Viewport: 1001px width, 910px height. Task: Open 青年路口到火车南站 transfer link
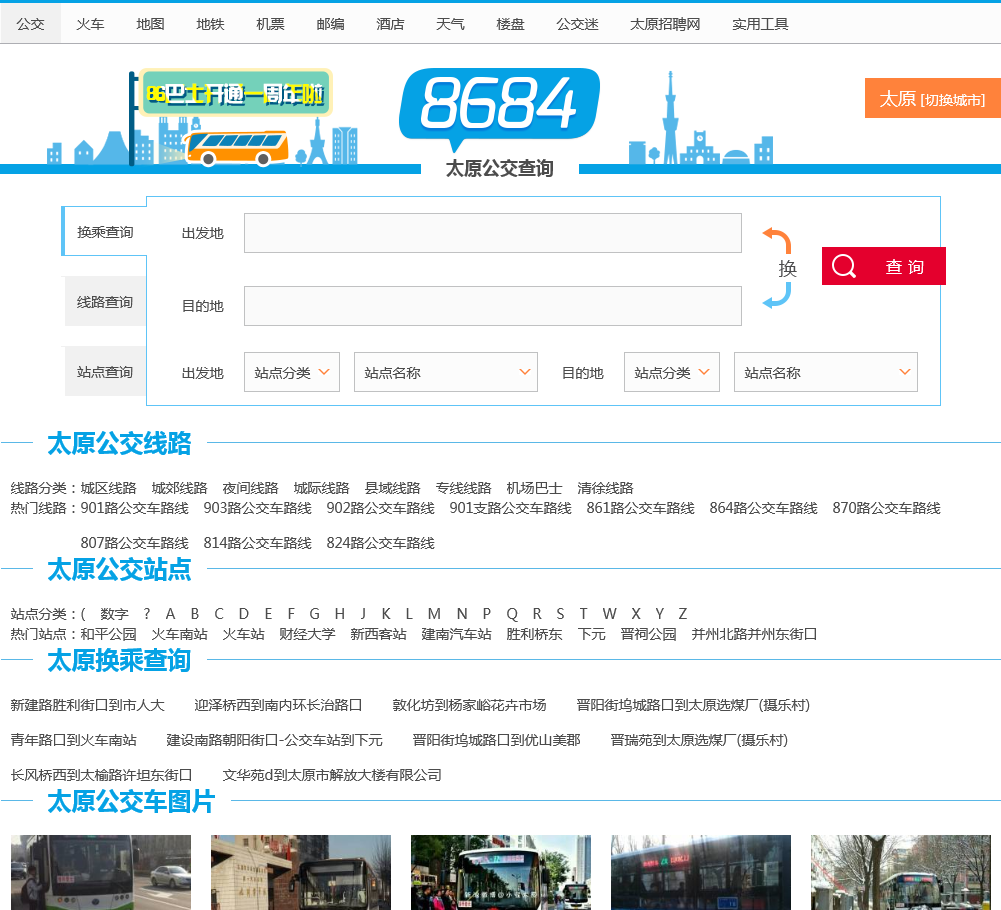pyautogui.click(x=73, y=739)
